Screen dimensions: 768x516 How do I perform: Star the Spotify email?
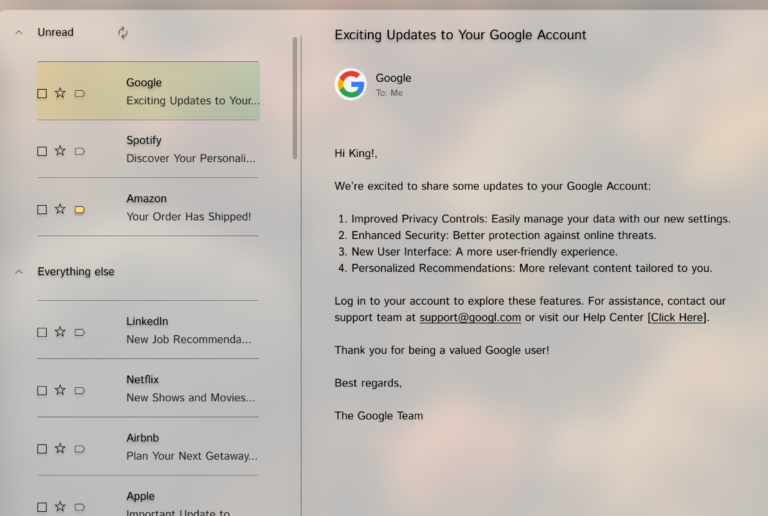(60, 151)
